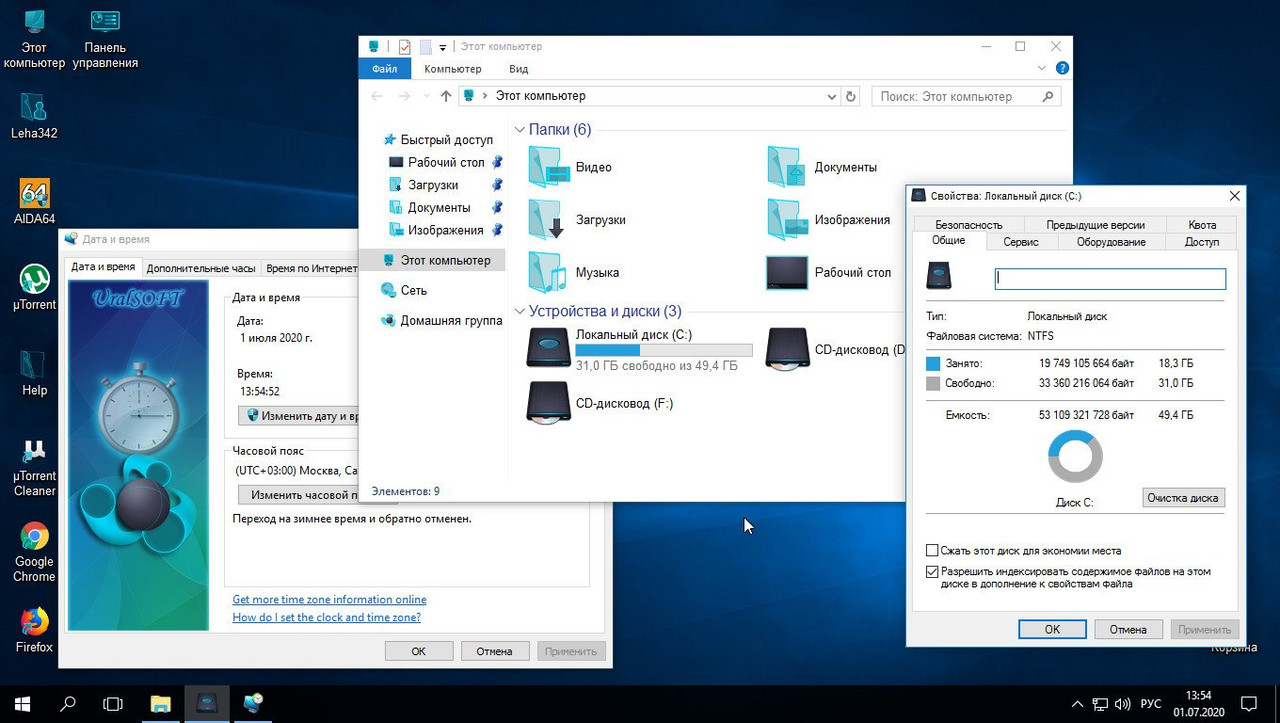Open the Windows Start button

[22, 704]
